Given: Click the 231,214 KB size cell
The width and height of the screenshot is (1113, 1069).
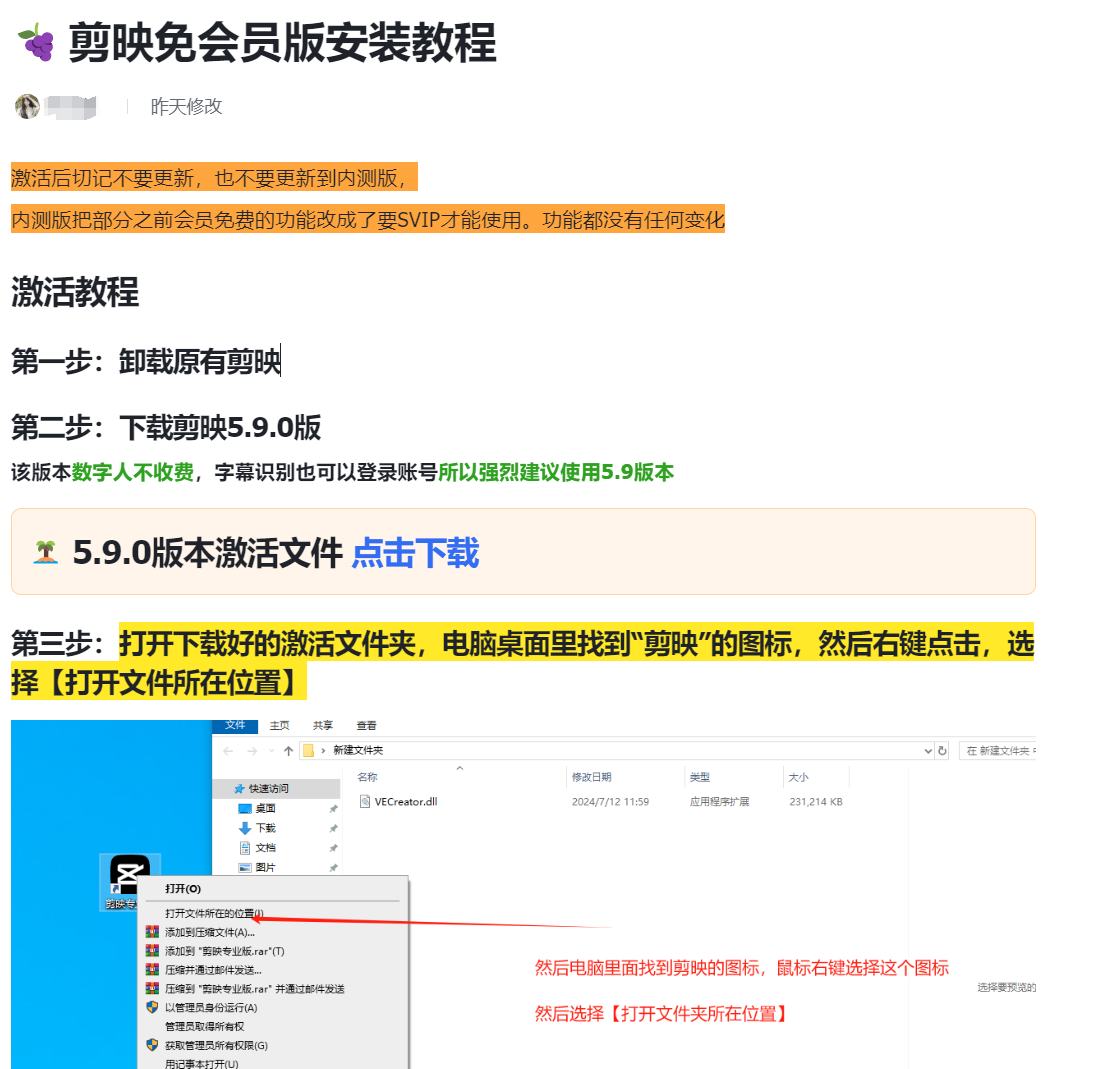Looking at the screenshot, I should click(x=816, y=801).
